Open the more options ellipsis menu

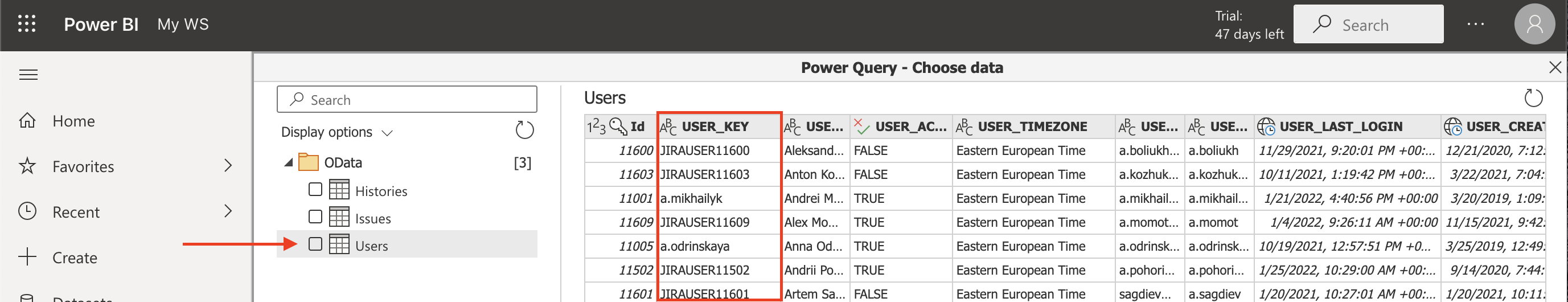pos(1475,25)
